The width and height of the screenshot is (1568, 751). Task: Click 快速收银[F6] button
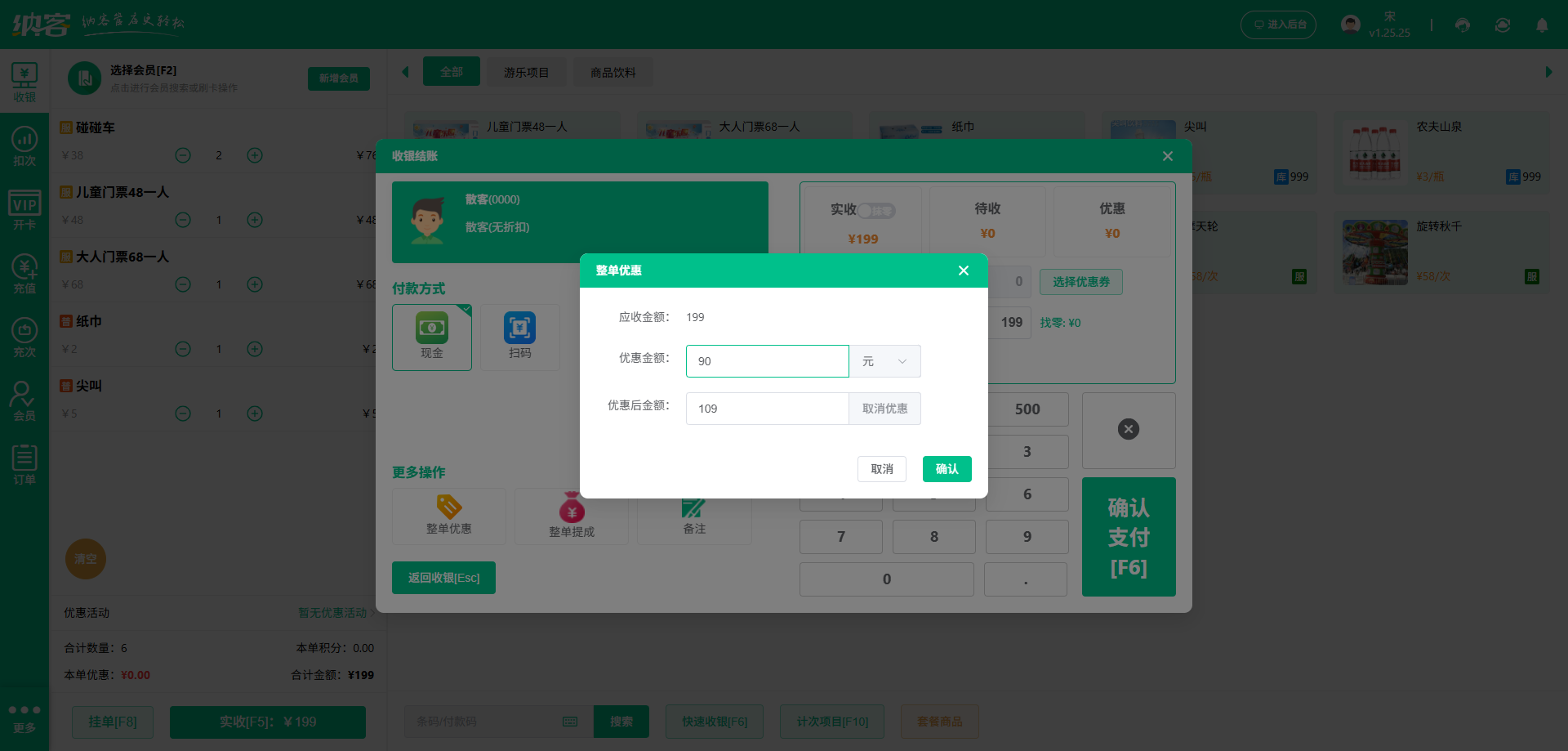(715, 722)
